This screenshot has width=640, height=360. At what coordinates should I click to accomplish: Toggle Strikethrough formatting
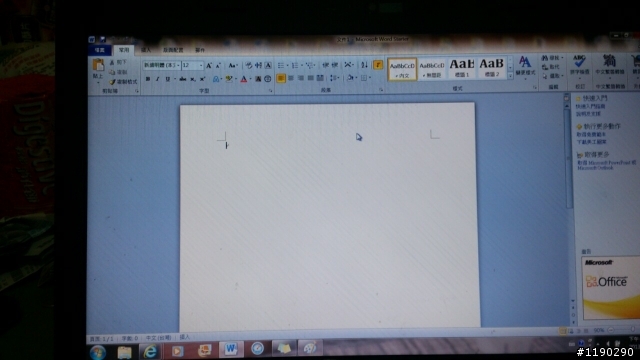point(182,79)
